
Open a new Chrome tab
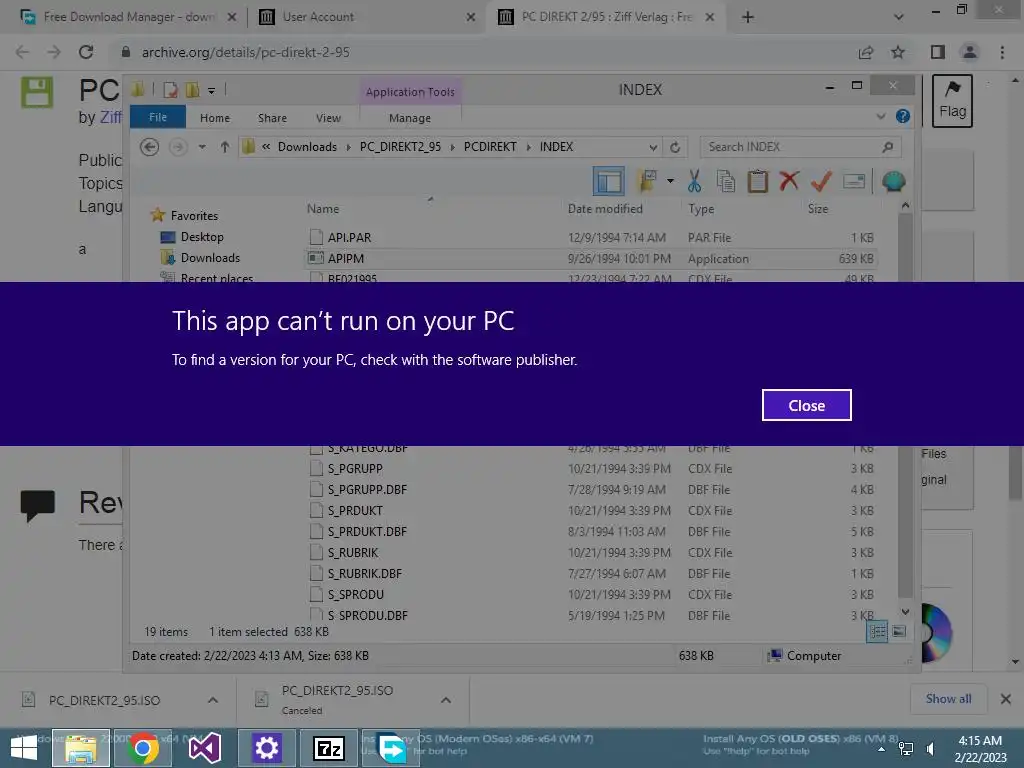point(748,18)
